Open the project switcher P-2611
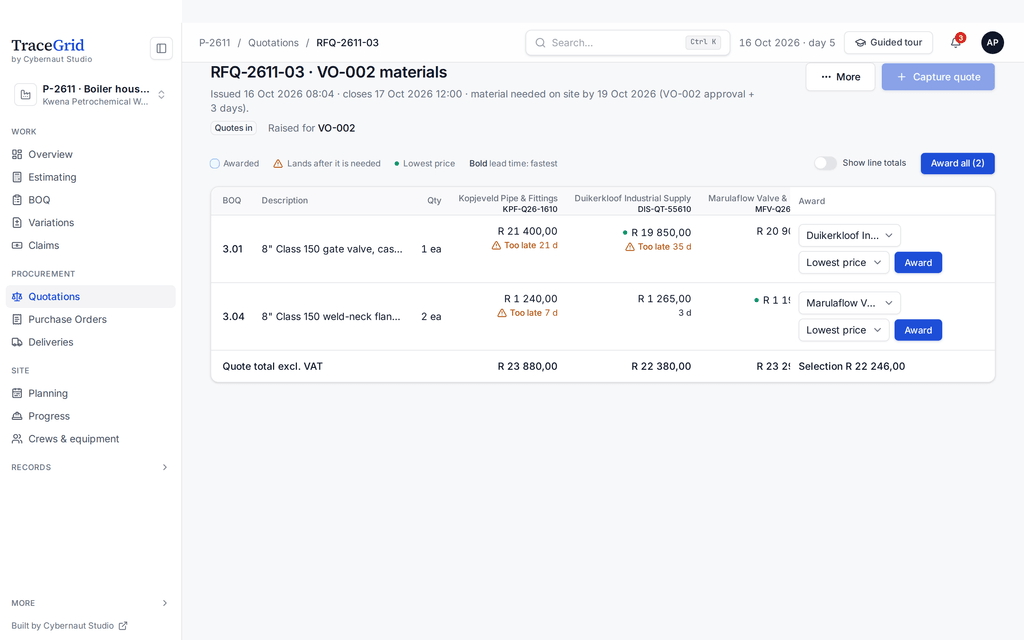 (x=90, y=95)
